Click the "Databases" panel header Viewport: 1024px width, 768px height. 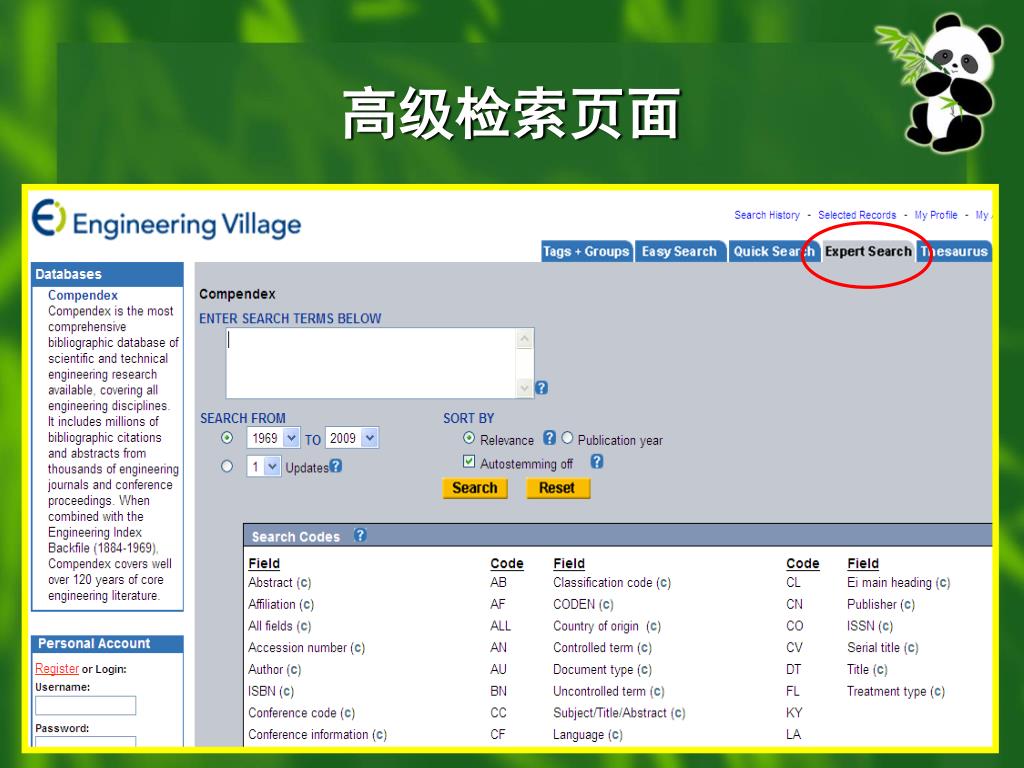pyautogui.click(x=107, y=274)
